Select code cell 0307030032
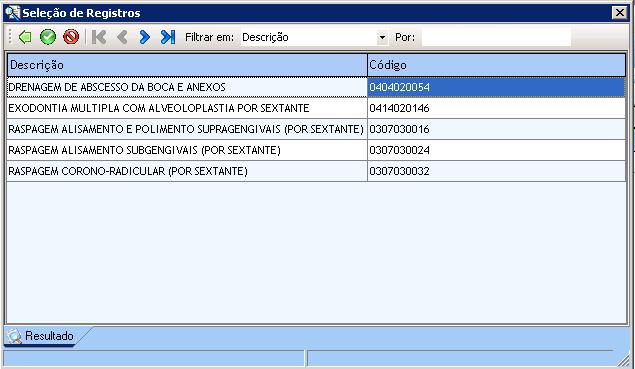 coord(496,171)
